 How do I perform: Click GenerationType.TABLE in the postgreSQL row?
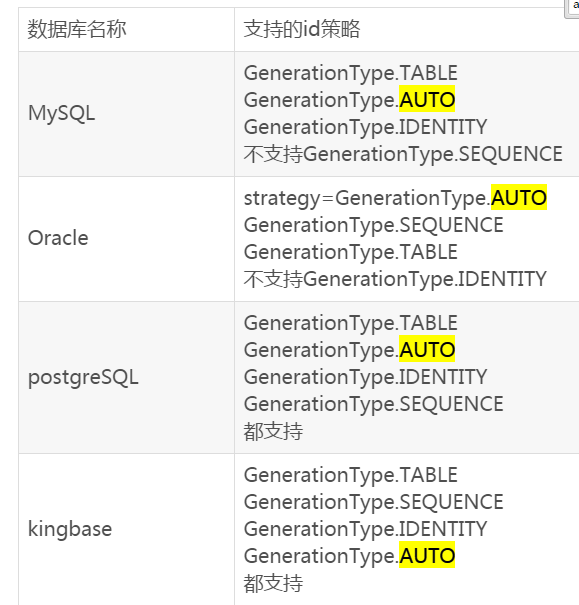(351, 323)
